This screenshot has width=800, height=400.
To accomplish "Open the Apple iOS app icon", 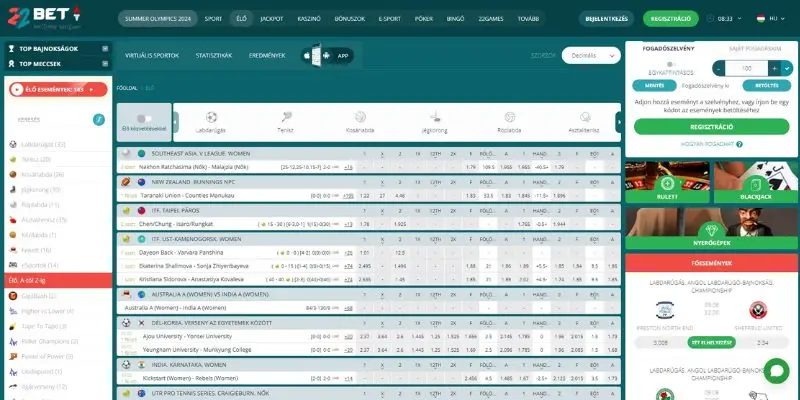I will pyautogui.click(x=307, y=56).
